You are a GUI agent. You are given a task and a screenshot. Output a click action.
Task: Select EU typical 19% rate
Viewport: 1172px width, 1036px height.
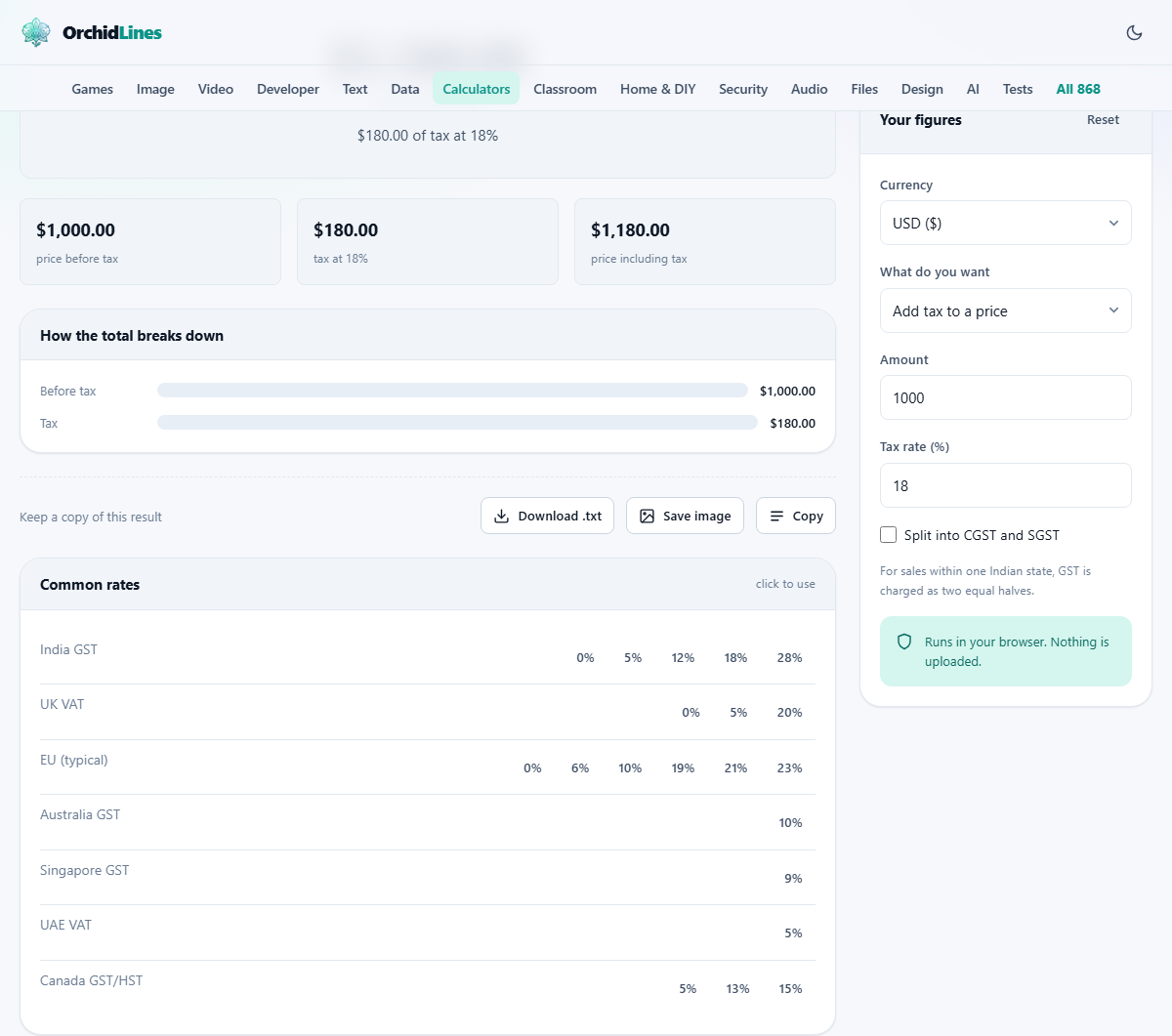coord(683,768)
